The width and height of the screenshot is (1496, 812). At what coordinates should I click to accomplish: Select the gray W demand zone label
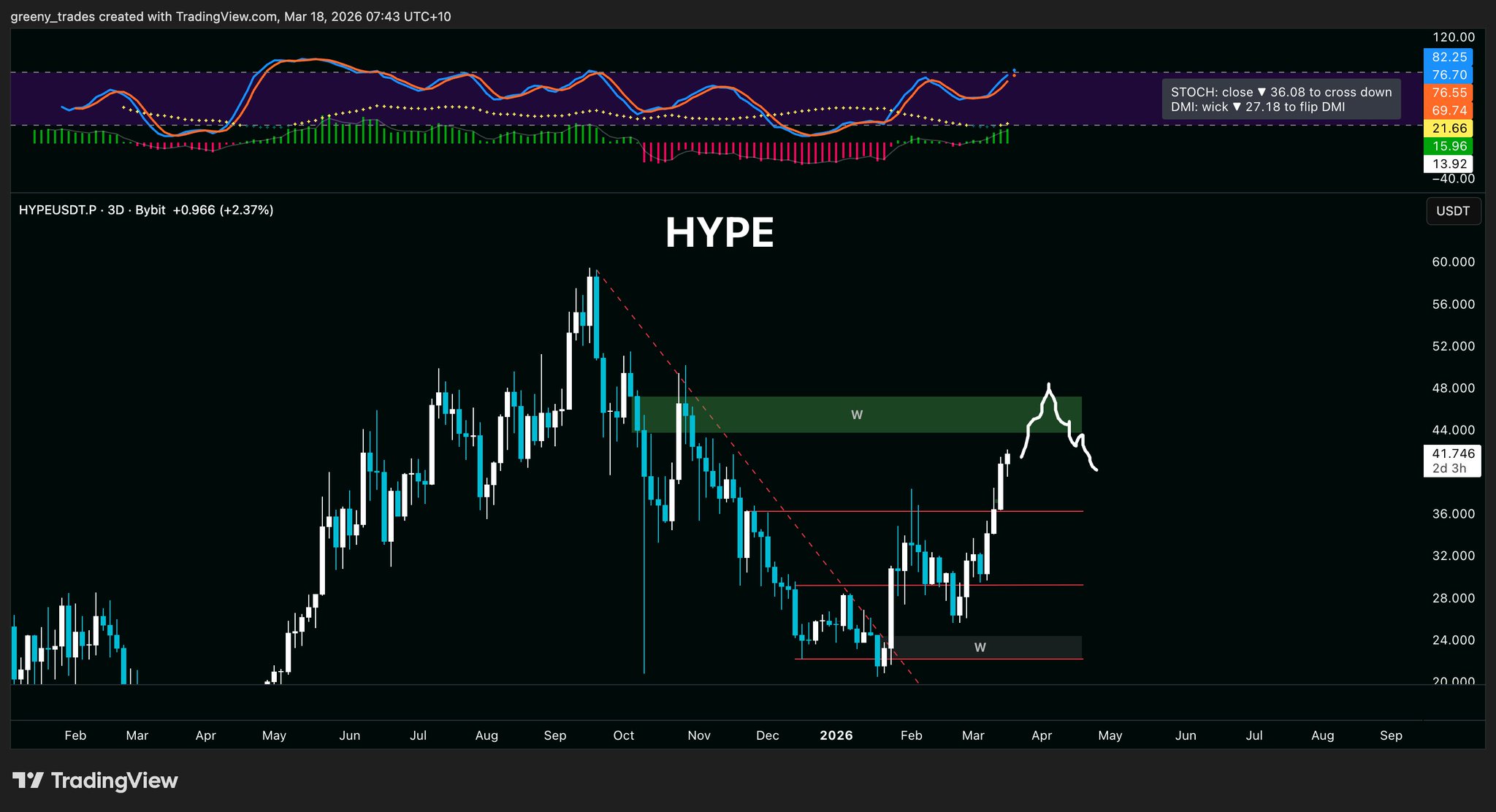(x=980, y=647)
